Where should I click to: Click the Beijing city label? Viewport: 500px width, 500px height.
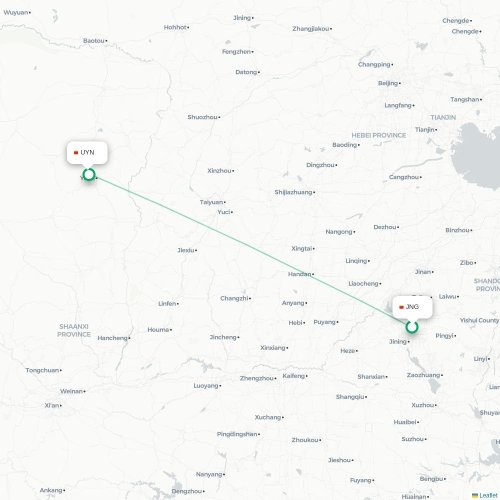[x=388, y=83]
